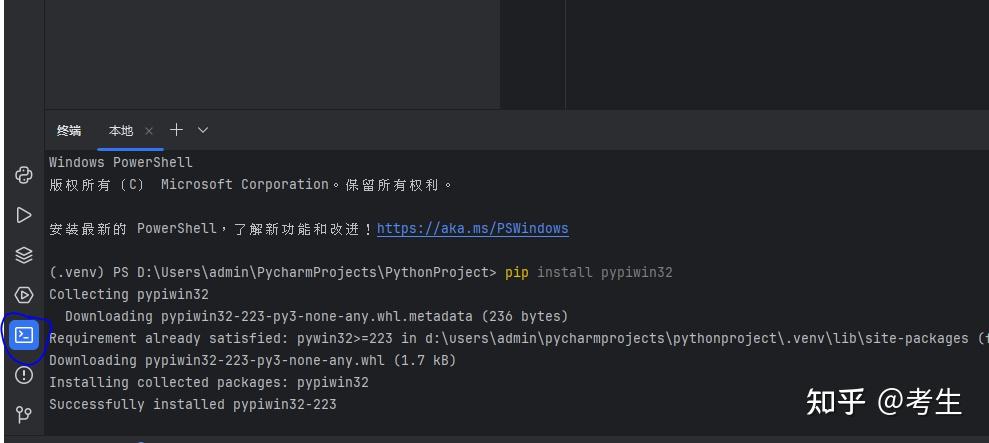Viewport: 989px width, 443px height.
Task: Open the Problems tool window
Action: 24,375
